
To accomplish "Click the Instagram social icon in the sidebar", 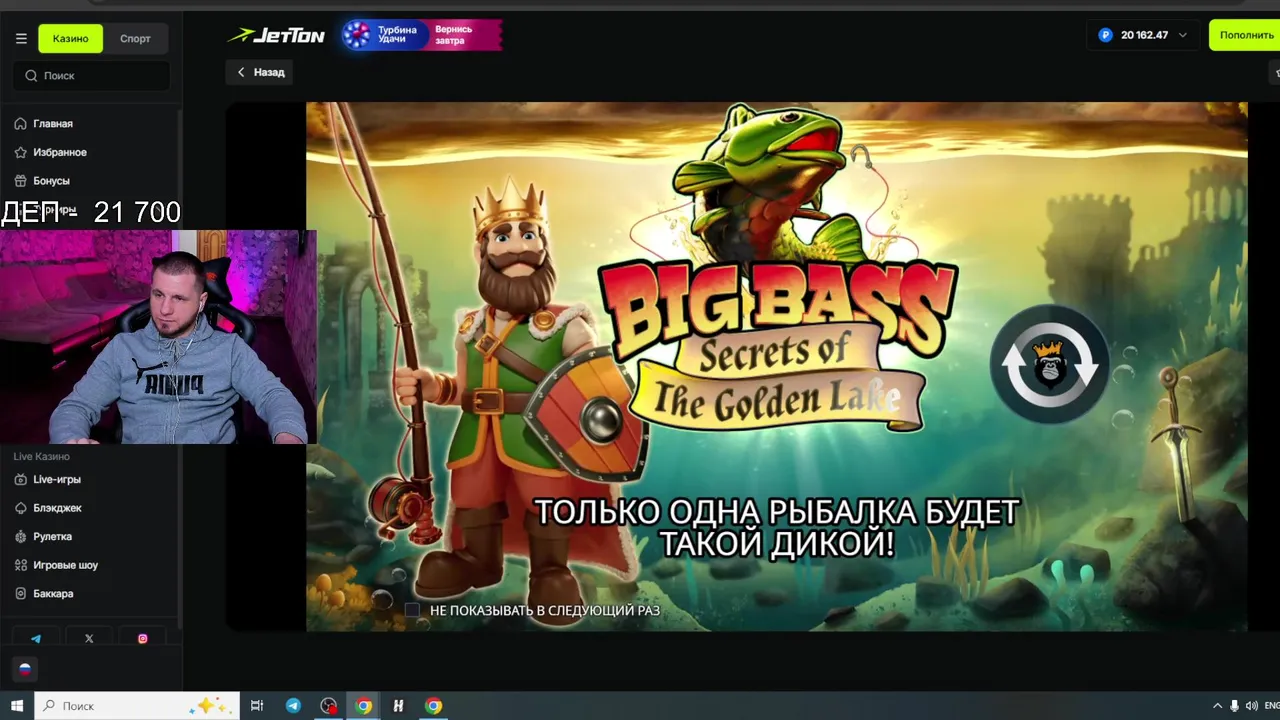I will (143, 639).
